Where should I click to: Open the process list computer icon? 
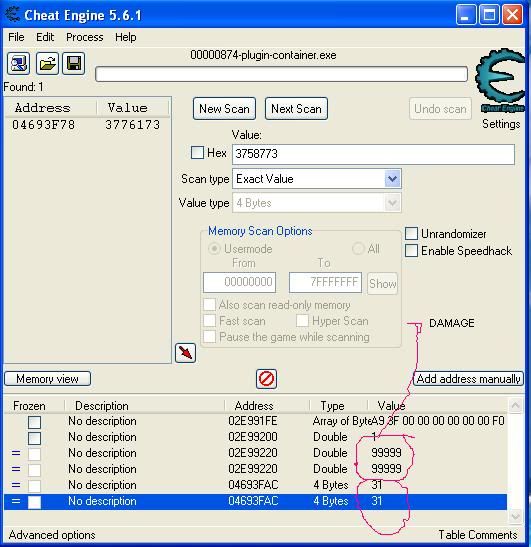(x=18, y=63)
